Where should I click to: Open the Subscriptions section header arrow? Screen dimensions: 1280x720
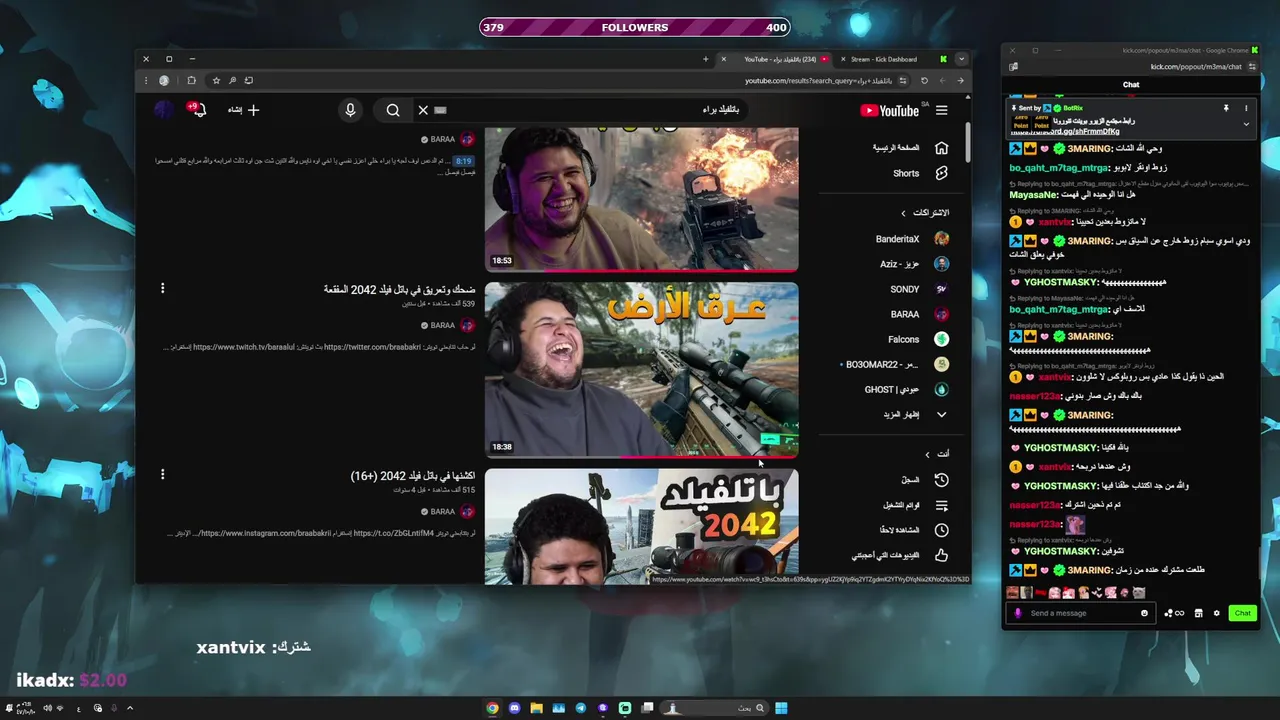(903, 213)
